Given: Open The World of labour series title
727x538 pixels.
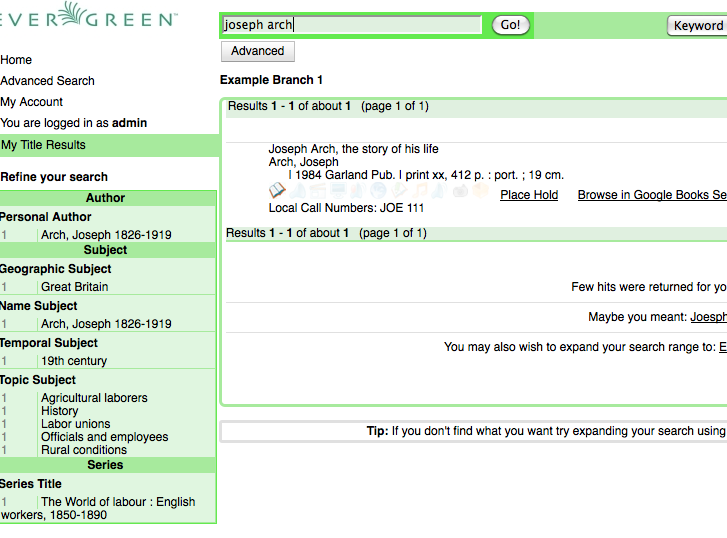Looking at the screenshot, I should pos(117,502).
